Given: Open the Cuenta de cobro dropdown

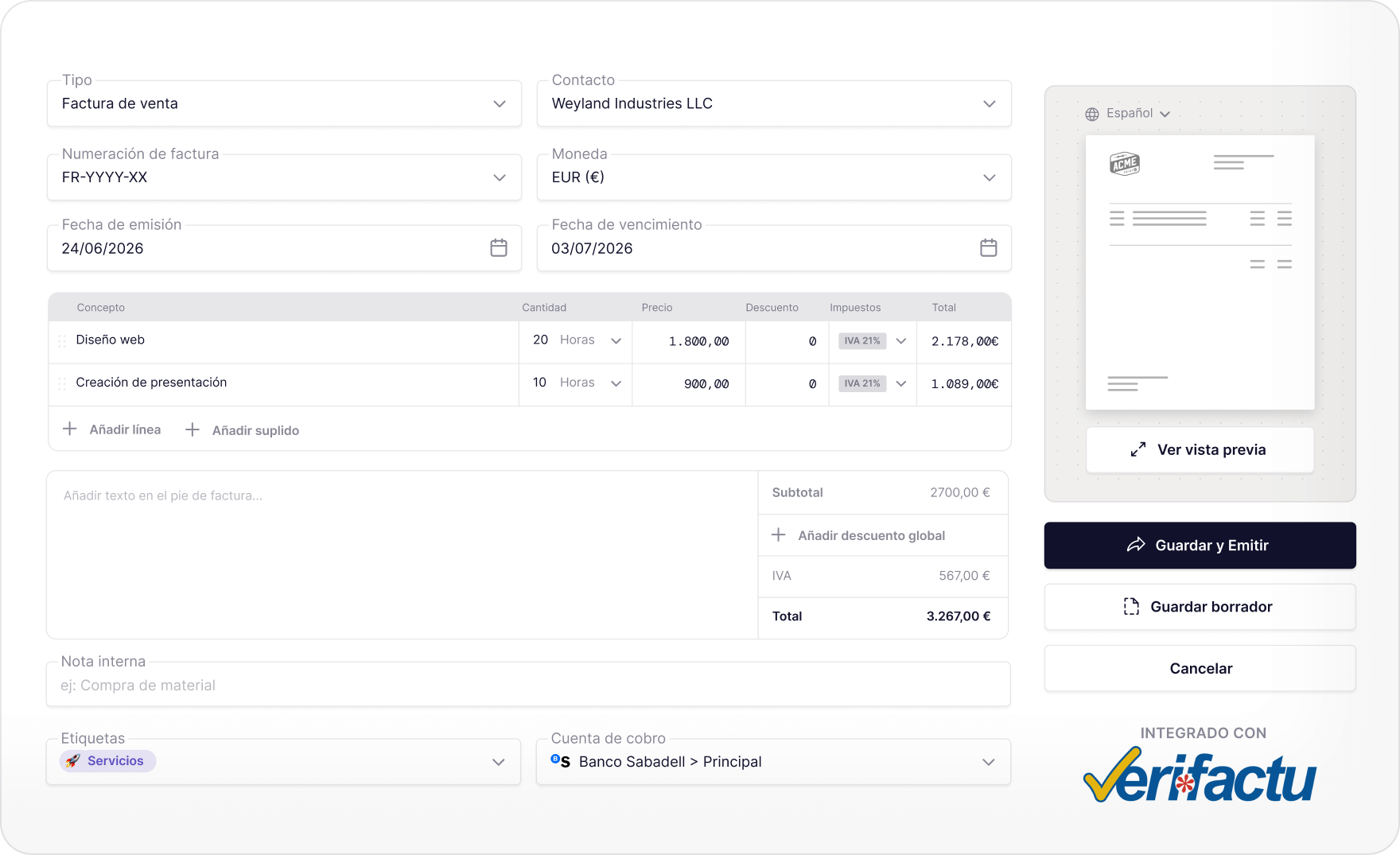Looking at the screenshot, I should point(773,762).
